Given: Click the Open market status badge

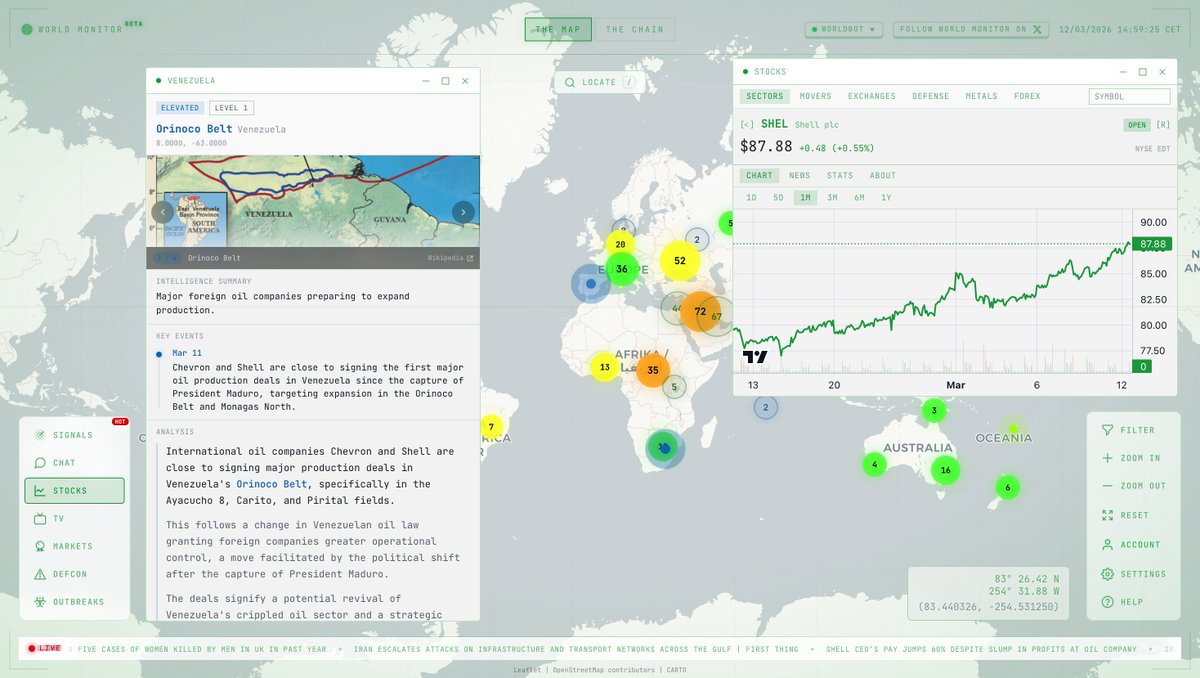Looking at the screenshot, I should click(1137, 125).
